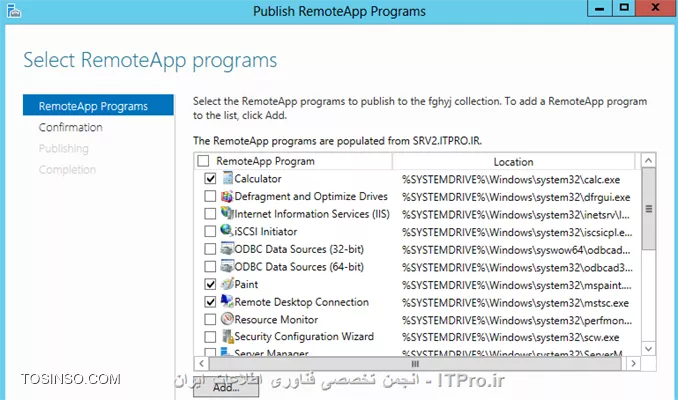Select the Resource Monitor name
Image resolution: width=678 pixels, height=400 pixels.
(x=276, y=320)
